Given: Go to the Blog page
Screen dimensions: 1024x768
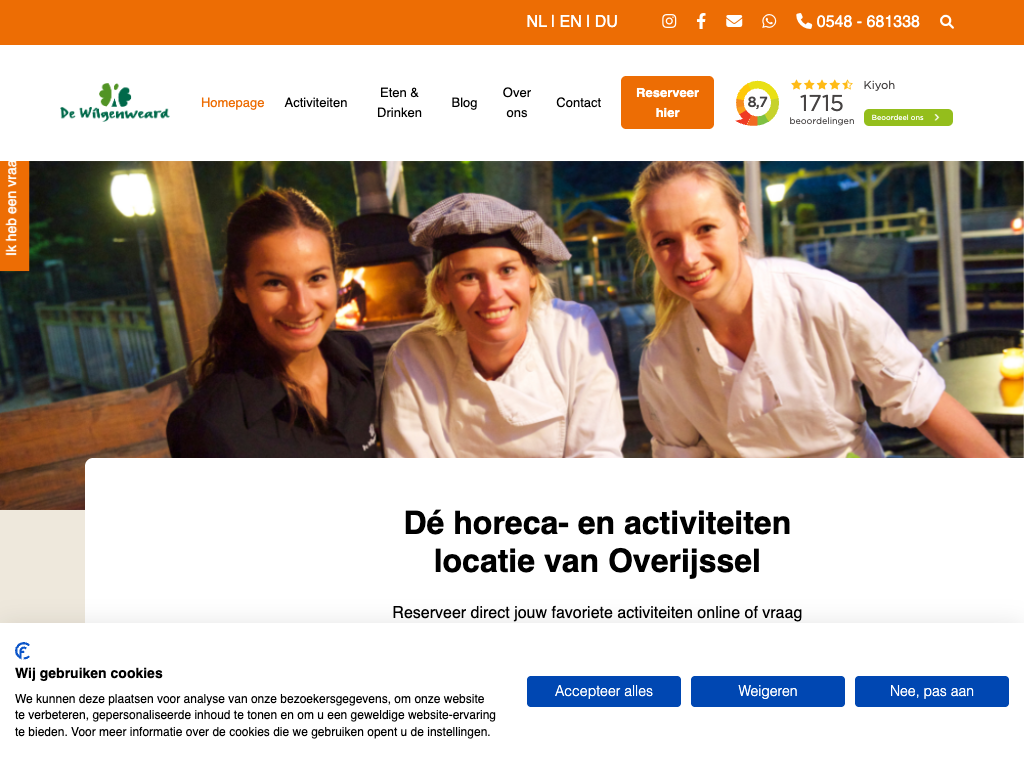Looking at the screenshot, I should point(464,103).
